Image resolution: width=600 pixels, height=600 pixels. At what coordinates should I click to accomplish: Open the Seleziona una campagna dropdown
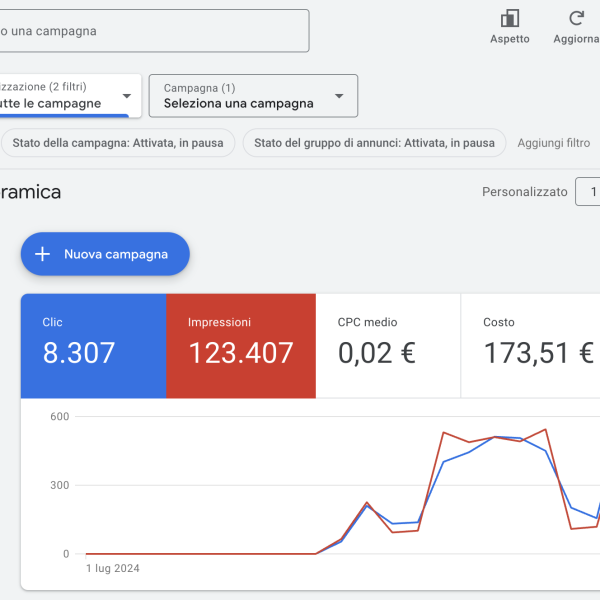click(253, 96)
